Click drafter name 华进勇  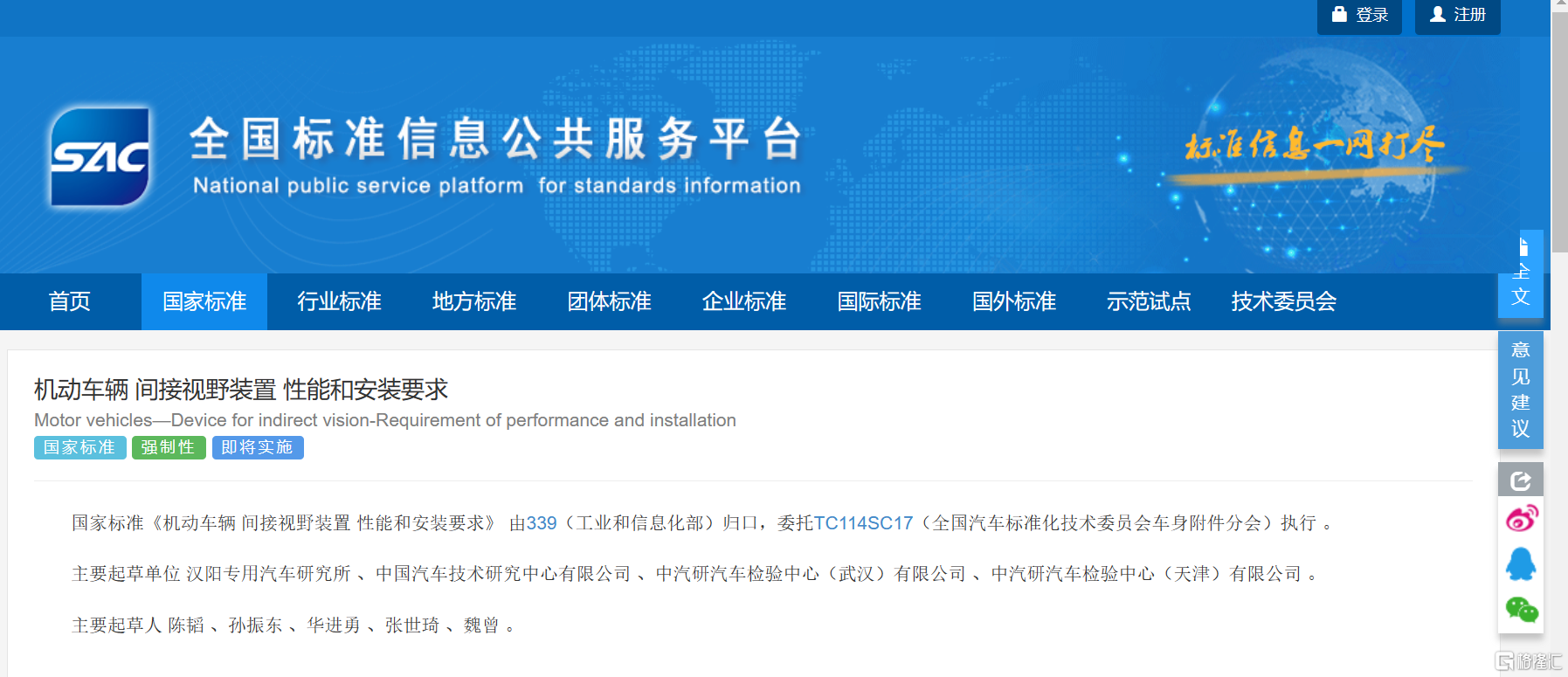tap(334, 625)
